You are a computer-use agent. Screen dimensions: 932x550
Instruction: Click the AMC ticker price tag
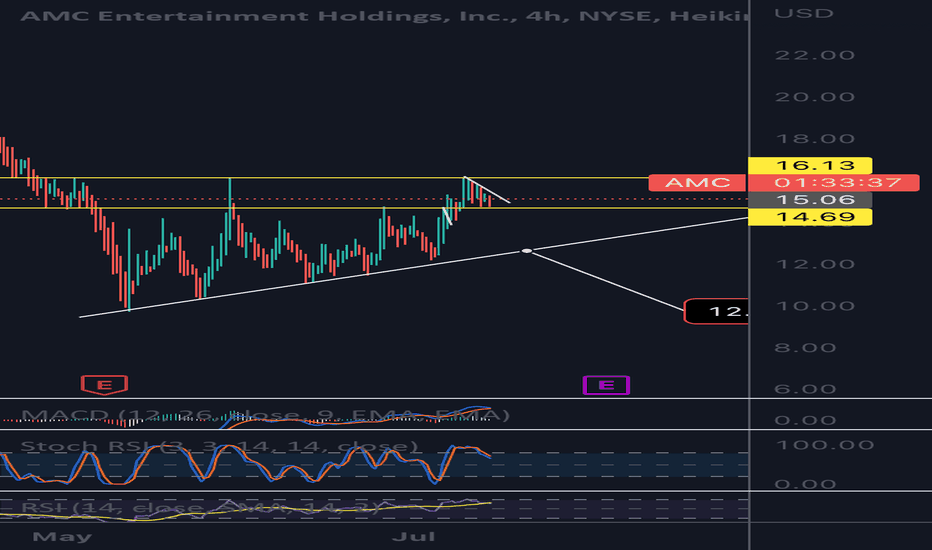click(x=697, y=183)
